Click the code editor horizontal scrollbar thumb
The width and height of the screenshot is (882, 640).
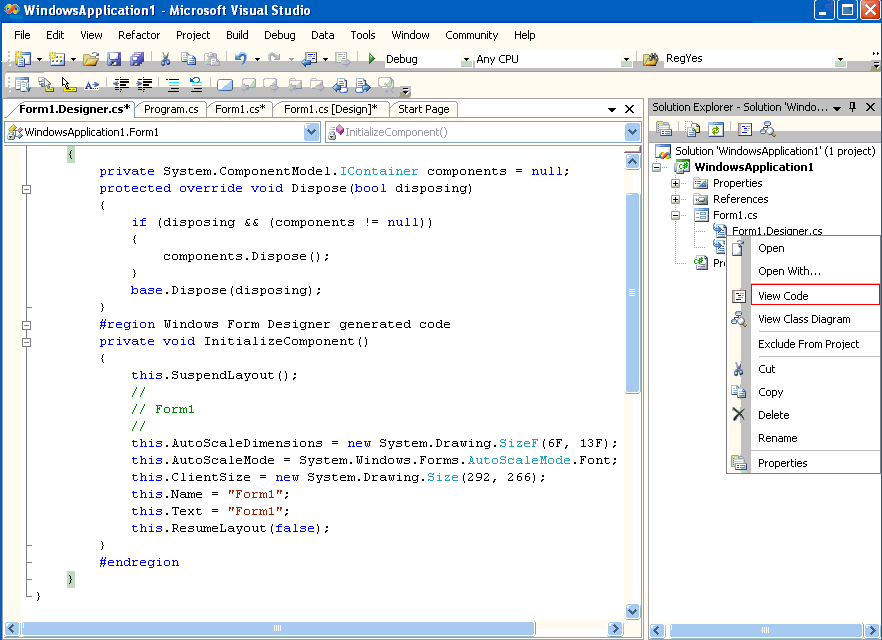point(278,628)
